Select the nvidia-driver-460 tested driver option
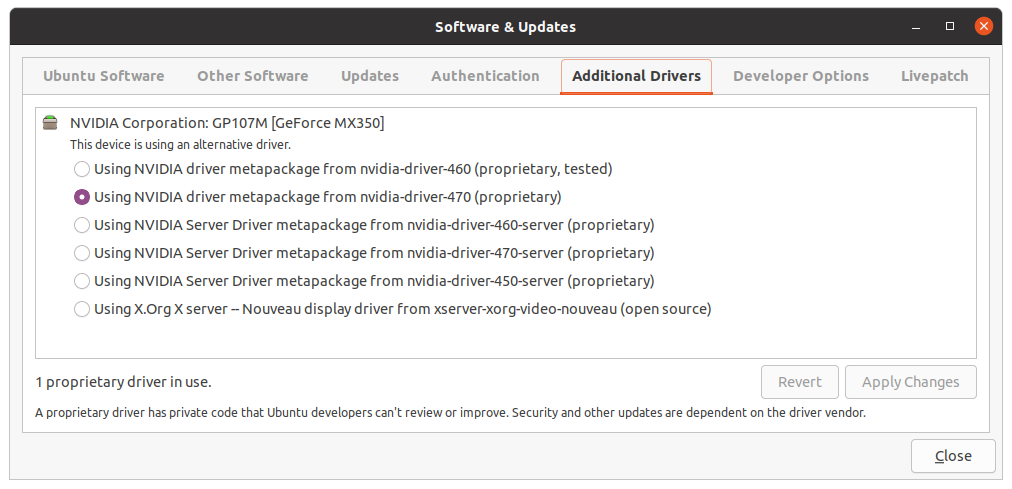The width and height of the screenshot is (1012, 489). click(343, 169)
